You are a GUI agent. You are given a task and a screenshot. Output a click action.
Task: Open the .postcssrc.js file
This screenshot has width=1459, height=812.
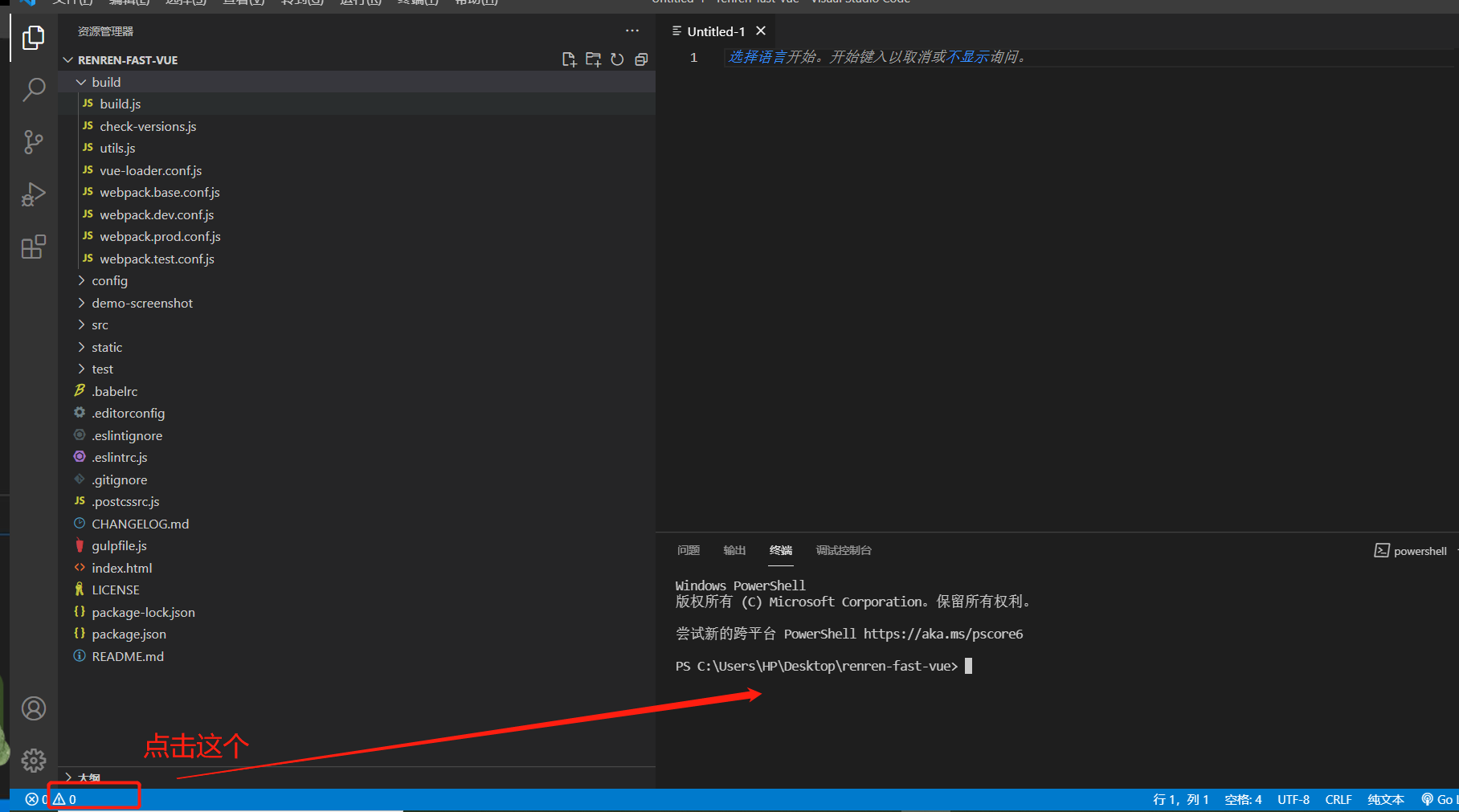coord(357,501)
